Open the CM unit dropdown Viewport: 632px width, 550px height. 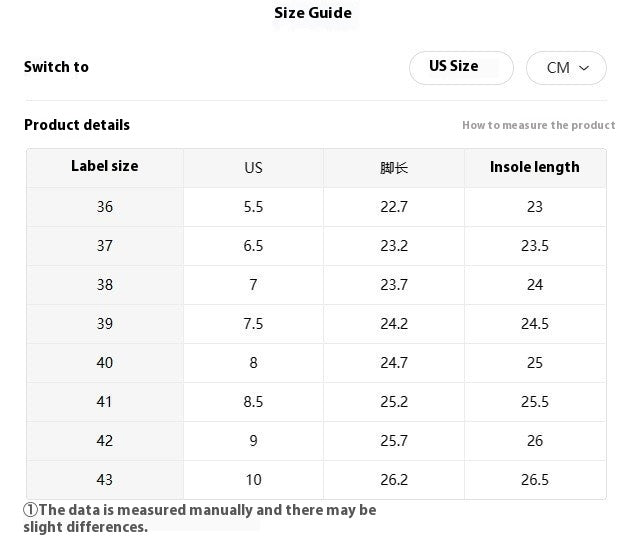click(566, 68)
